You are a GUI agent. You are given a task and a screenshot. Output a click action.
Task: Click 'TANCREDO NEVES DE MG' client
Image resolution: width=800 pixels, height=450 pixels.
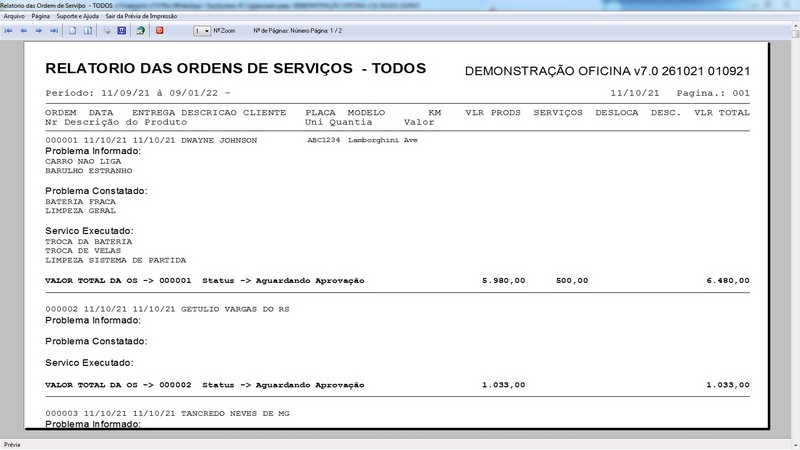coord(235,414)
